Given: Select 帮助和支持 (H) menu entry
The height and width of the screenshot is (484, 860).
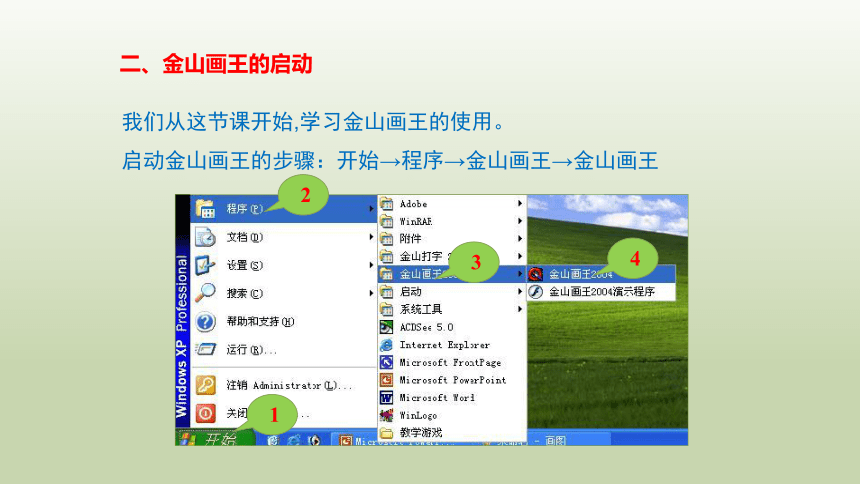Looking at the screenshot, I should tap(284, 322).
